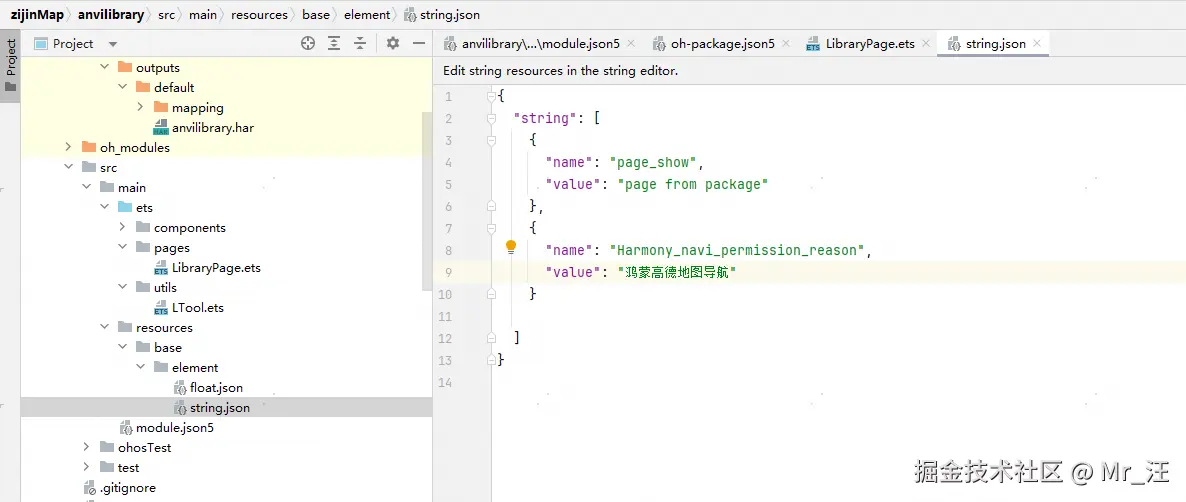Click "page from package" value in editor
1186x502 pixels.
[x=693, y=184]
